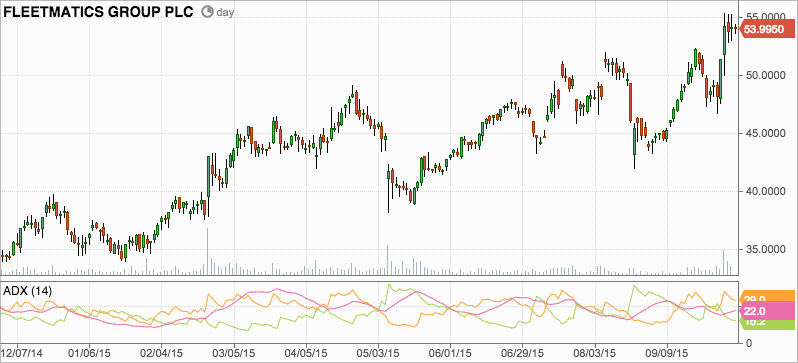Click the FLEETMATICS GROUP PLC chart title
The height and width of the screenshot is (363, 798).
pos(99,12)
